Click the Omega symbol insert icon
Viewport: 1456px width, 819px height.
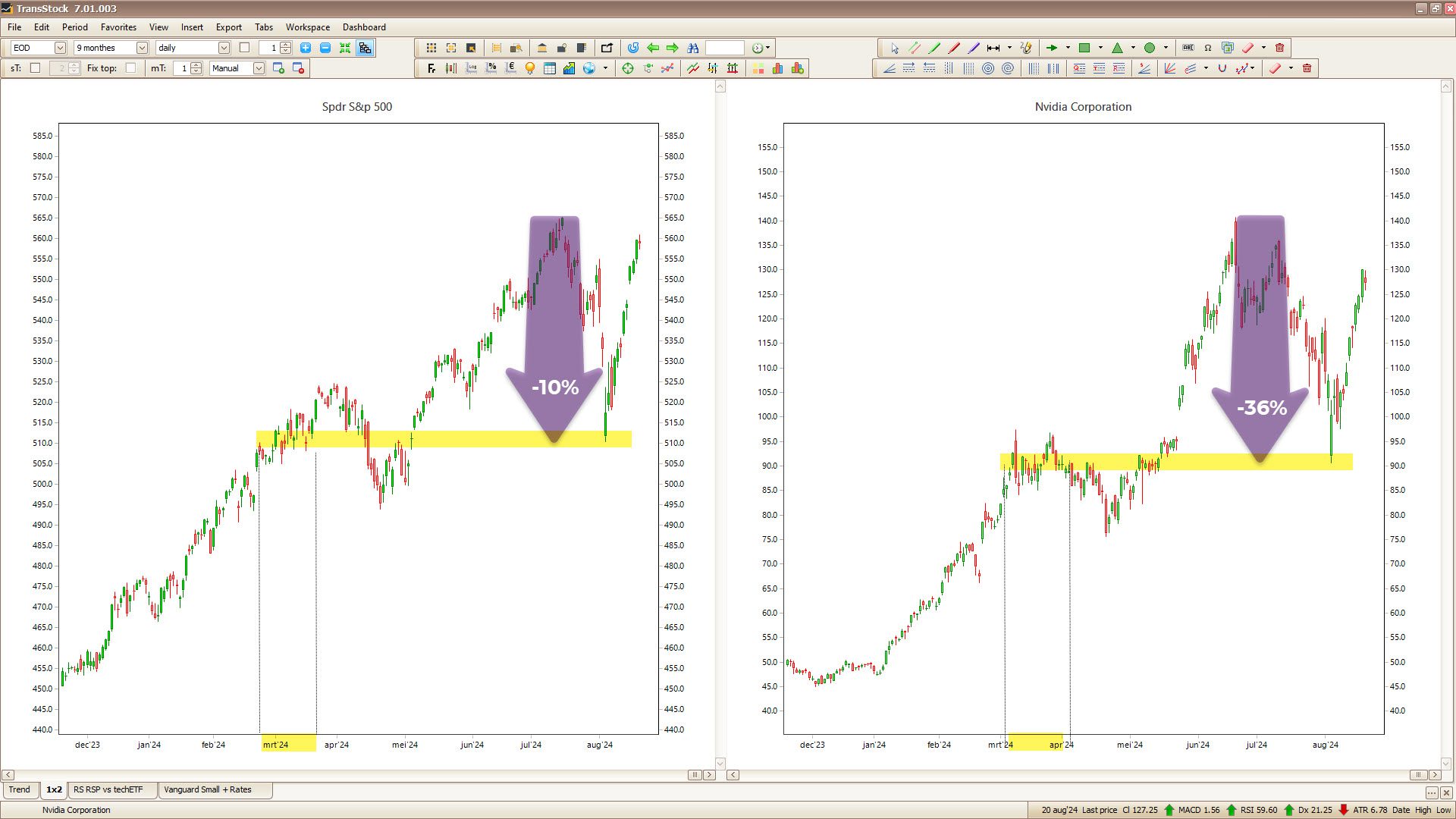click(1208, 48)
